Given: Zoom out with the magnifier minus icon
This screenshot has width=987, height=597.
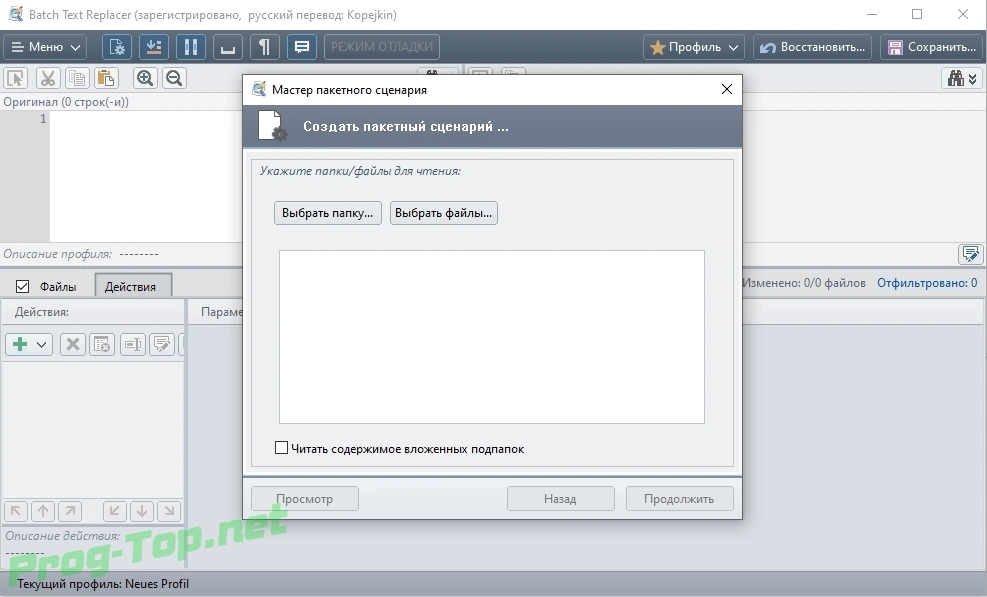Looking at the screenshot, I should point(174,78).
